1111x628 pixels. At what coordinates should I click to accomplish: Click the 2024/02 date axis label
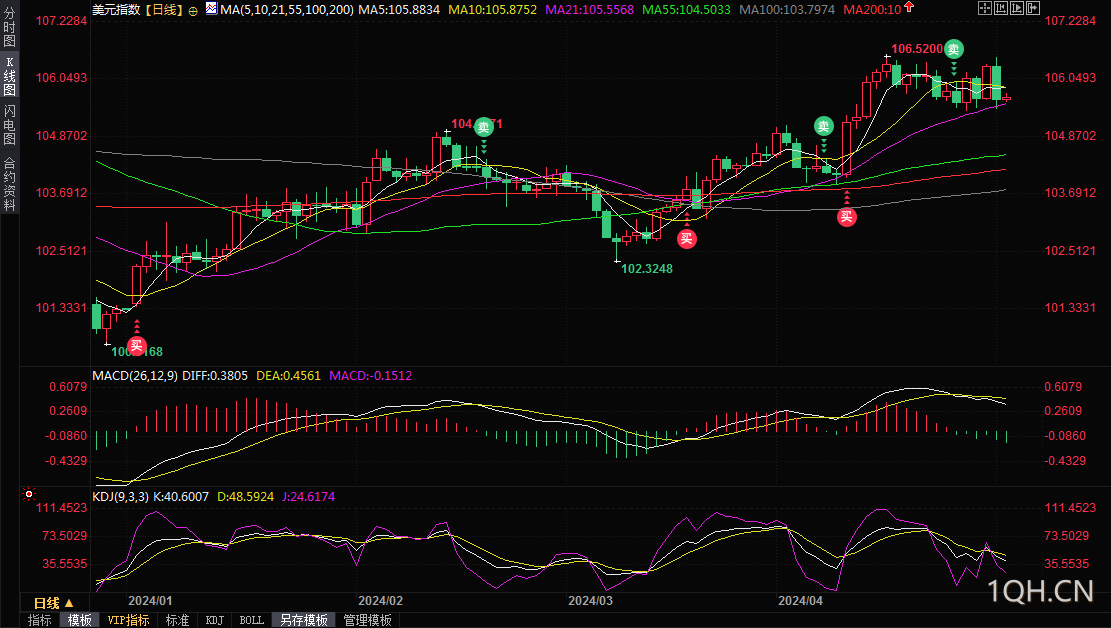click(380, 601)
